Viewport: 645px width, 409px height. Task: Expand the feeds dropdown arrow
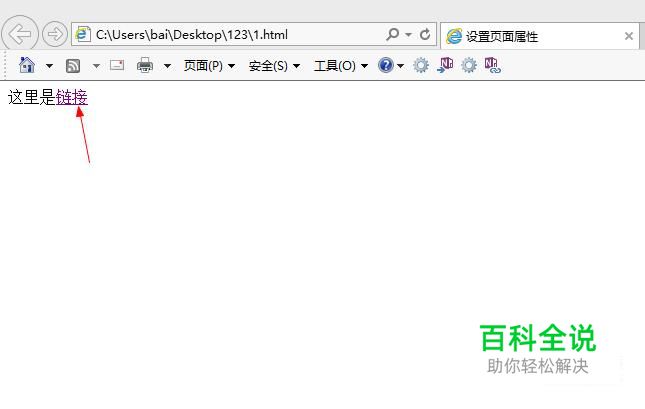[x=96, y=66]
